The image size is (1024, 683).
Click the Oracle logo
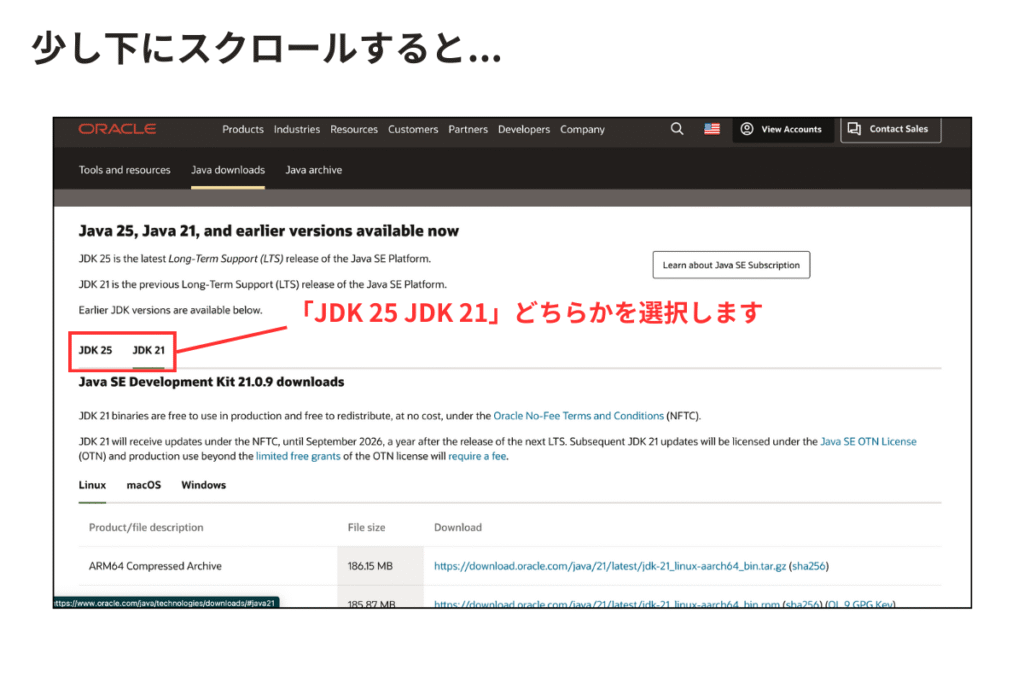coord(117,129)
